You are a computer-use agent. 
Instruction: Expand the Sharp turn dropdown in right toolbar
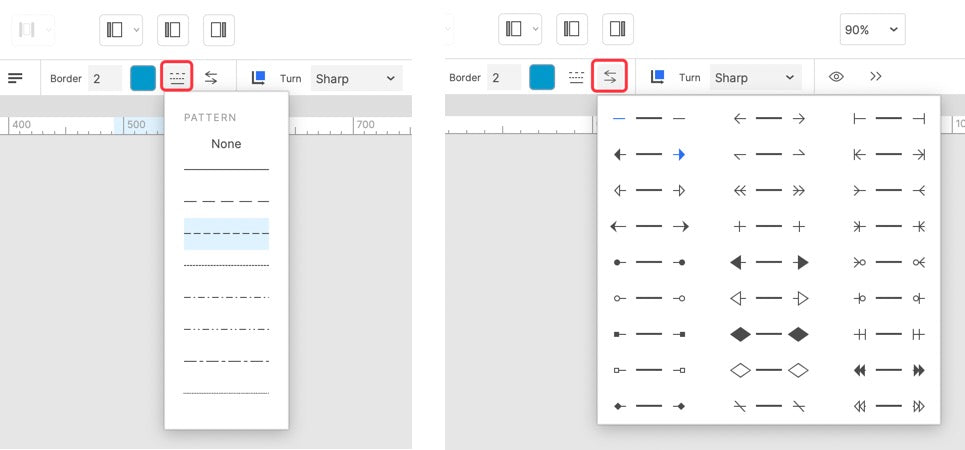[755, 78]
